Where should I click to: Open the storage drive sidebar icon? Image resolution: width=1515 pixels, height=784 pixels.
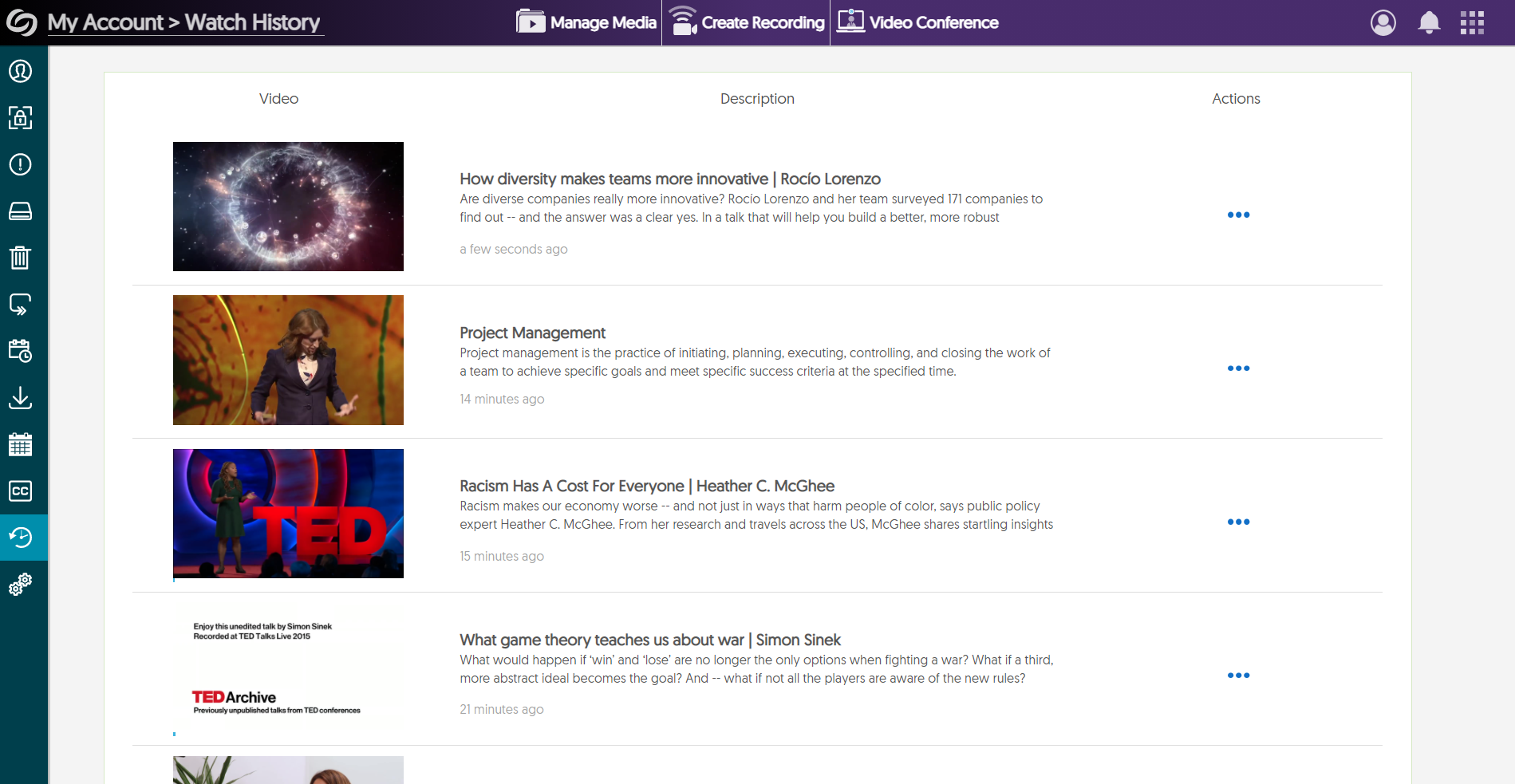pyautogui.click(x=21, y=211)
